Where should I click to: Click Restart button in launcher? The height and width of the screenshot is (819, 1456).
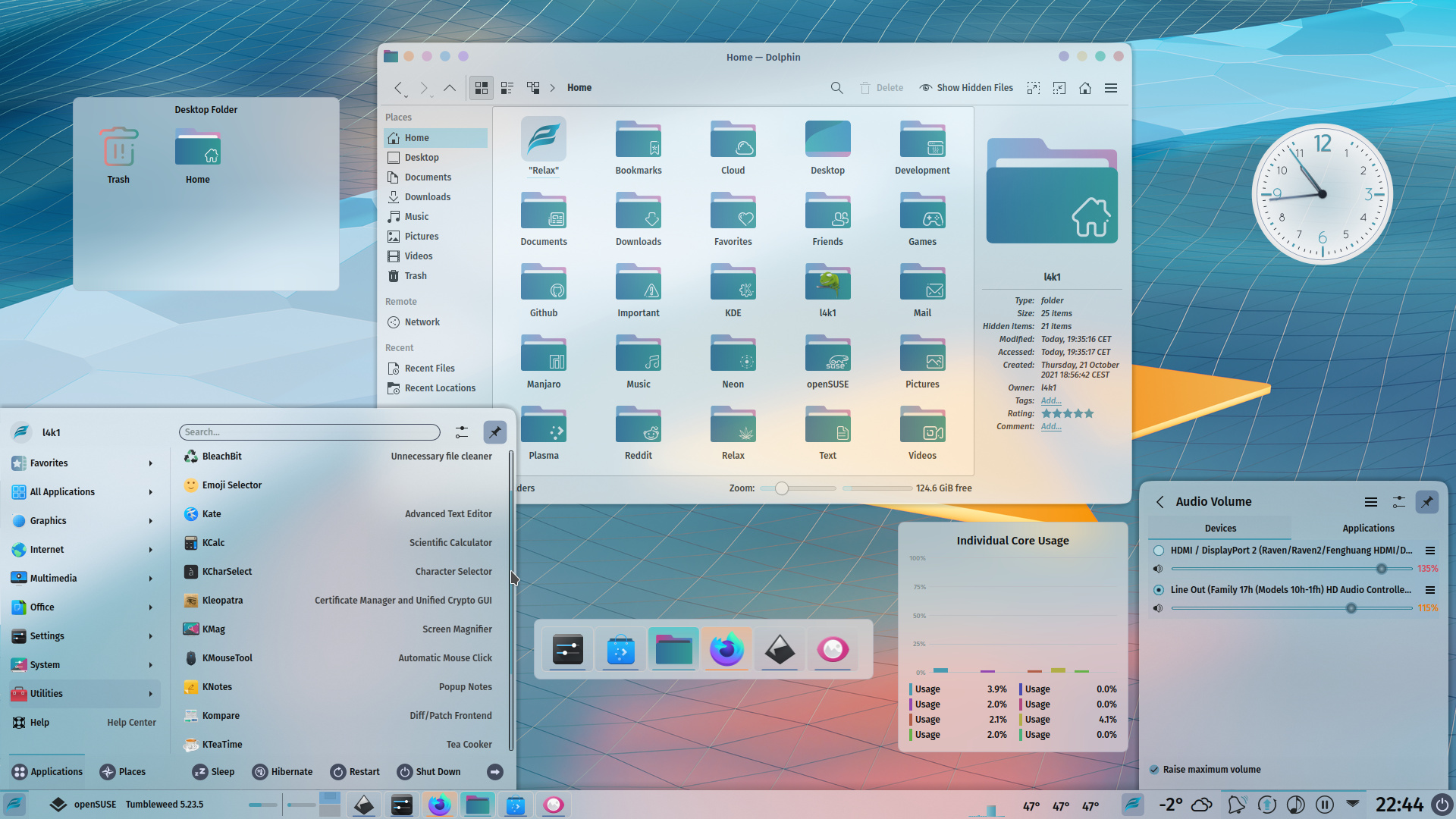355,772
